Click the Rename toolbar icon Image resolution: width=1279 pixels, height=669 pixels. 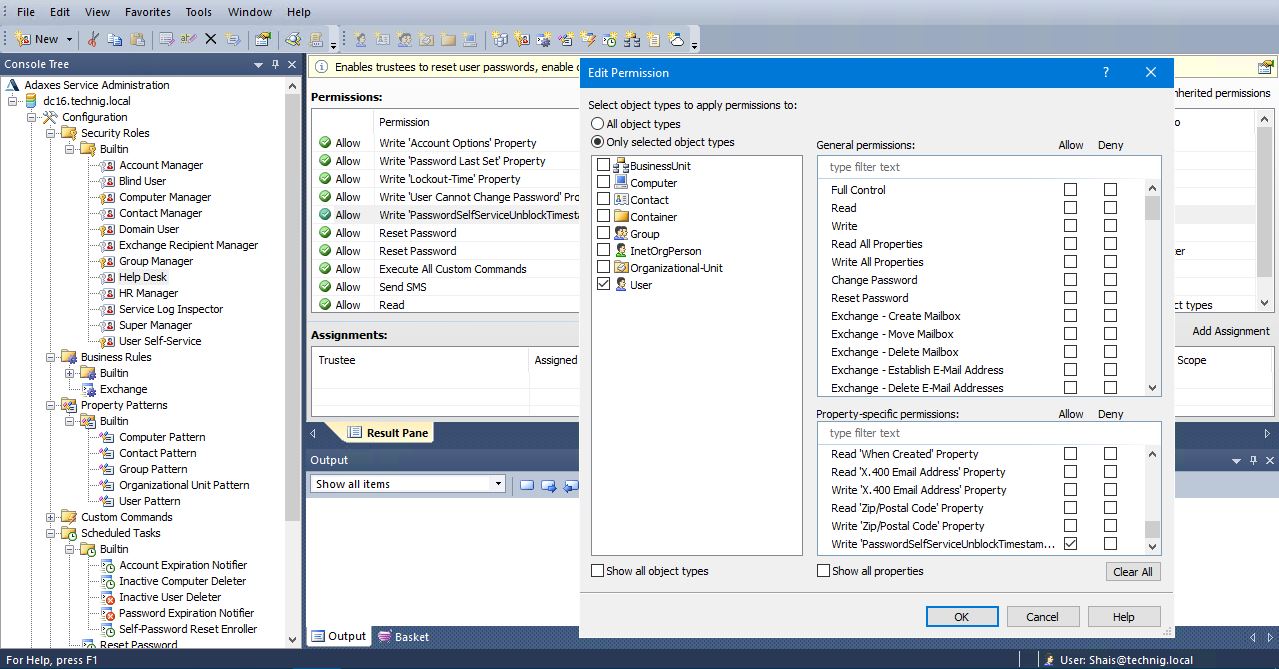click(x=188, y=39)
